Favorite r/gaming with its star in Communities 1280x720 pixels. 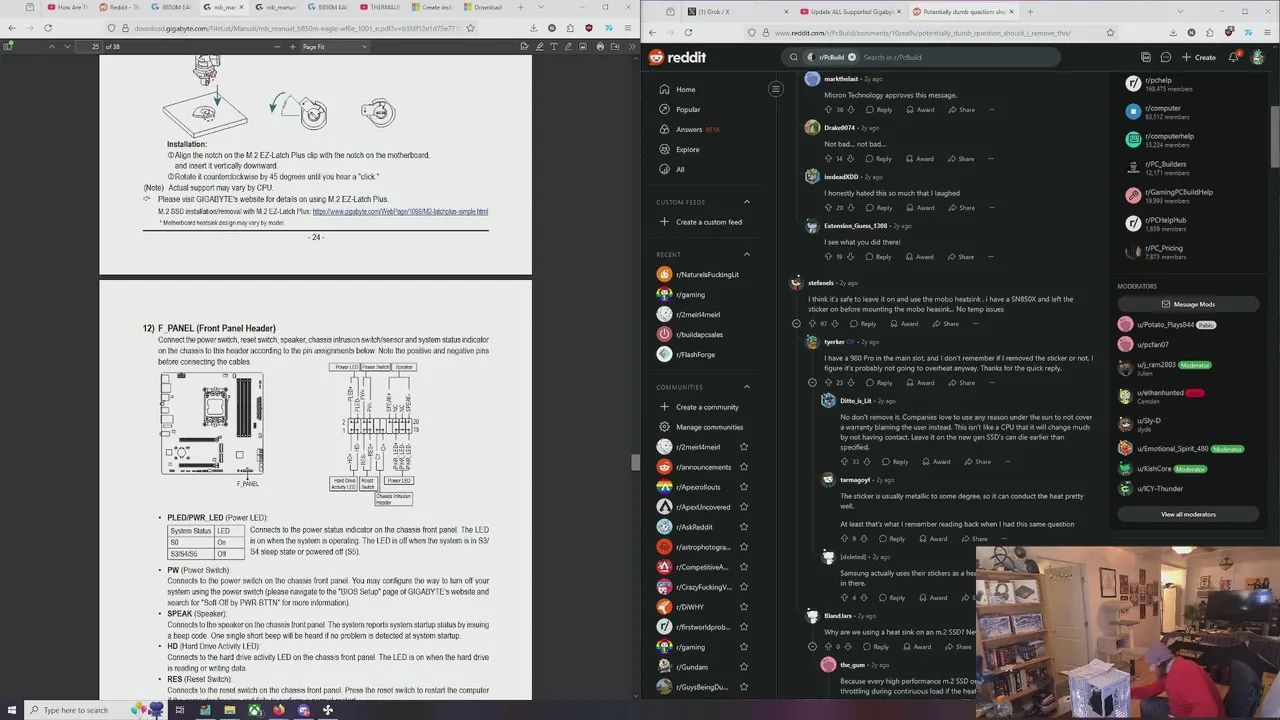pos(743,647)
